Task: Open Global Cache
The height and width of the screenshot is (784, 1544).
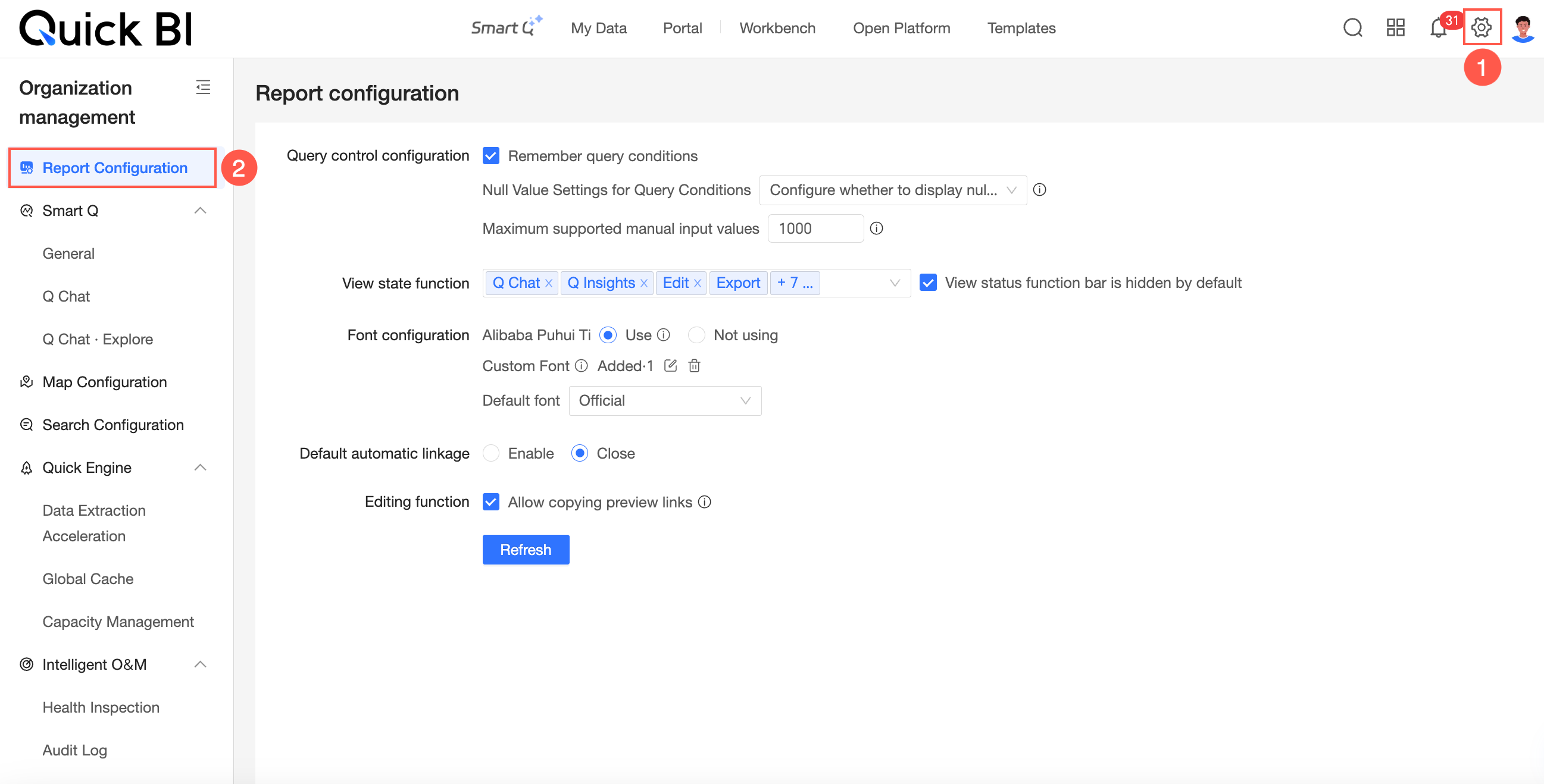Action: 88,579
